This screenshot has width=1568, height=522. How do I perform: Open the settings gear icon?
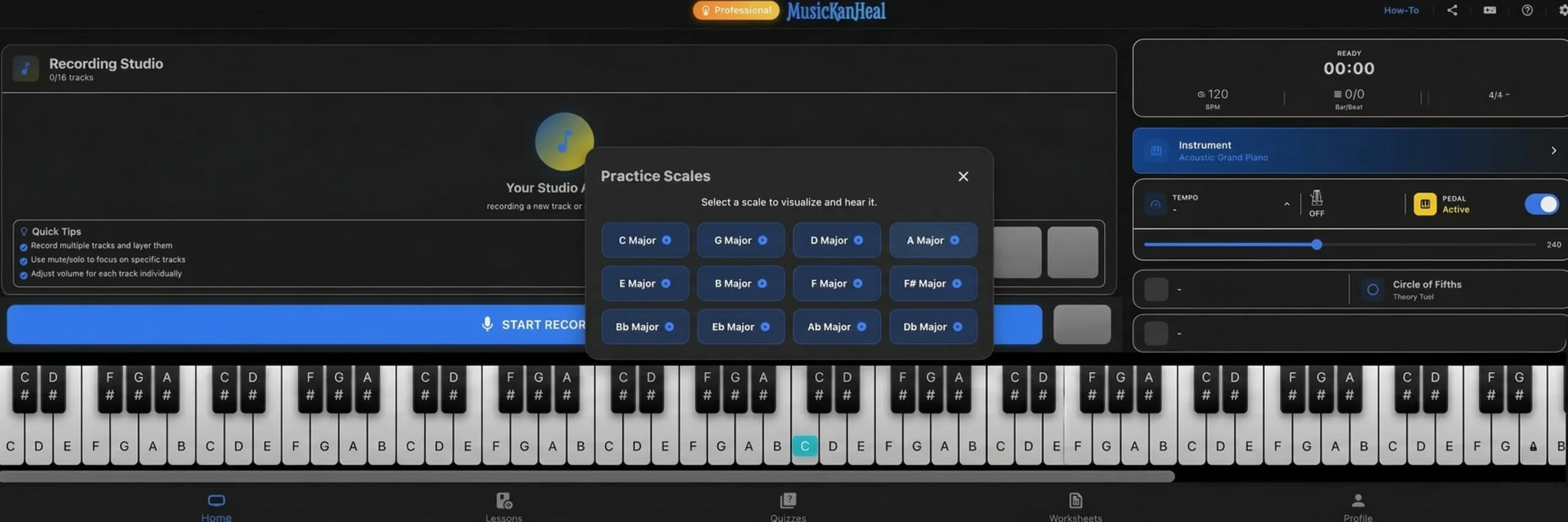[1563, 10]
